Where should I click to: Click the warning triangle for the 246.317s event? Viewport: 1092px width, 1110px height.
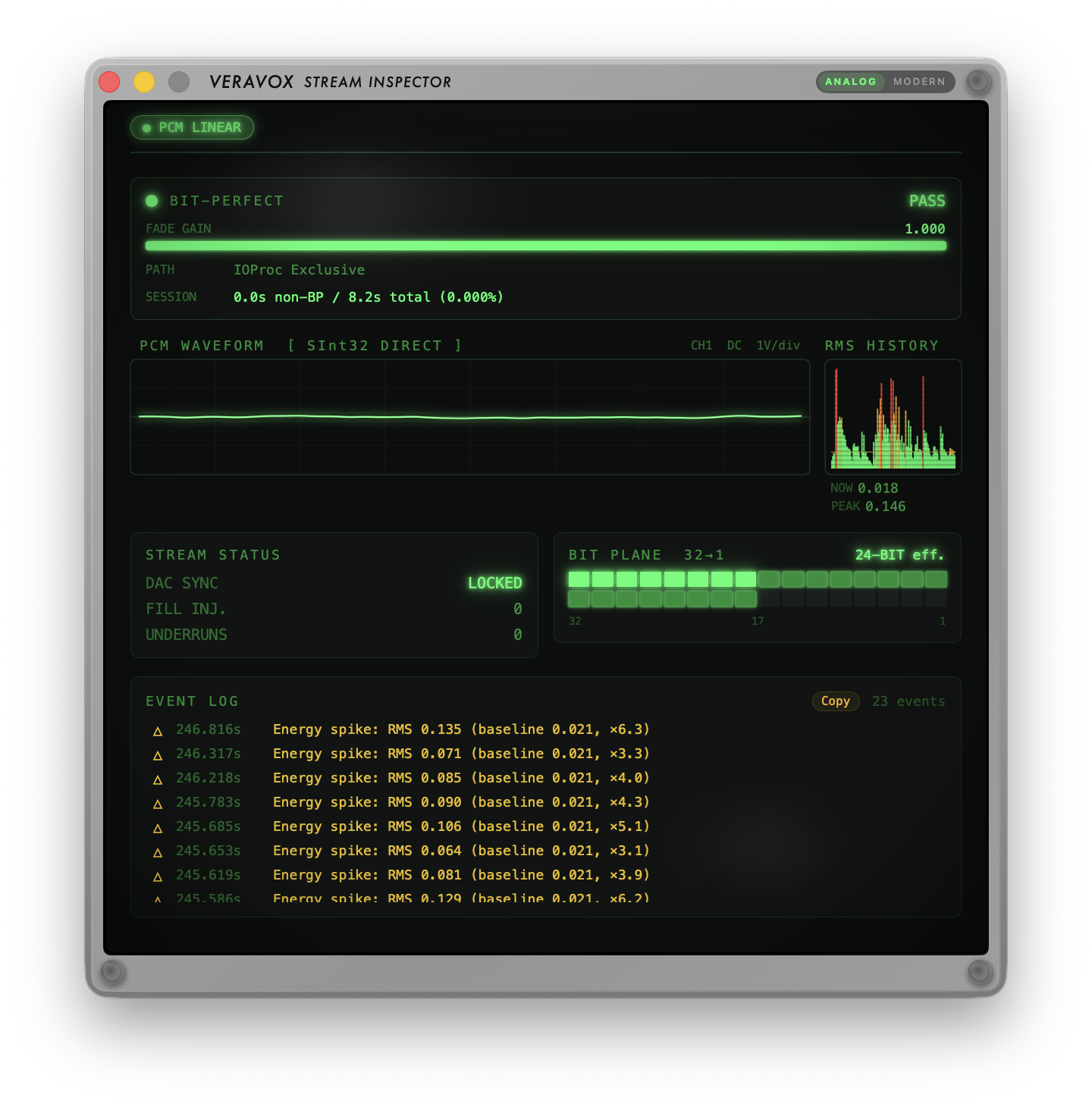coord(158,755)
